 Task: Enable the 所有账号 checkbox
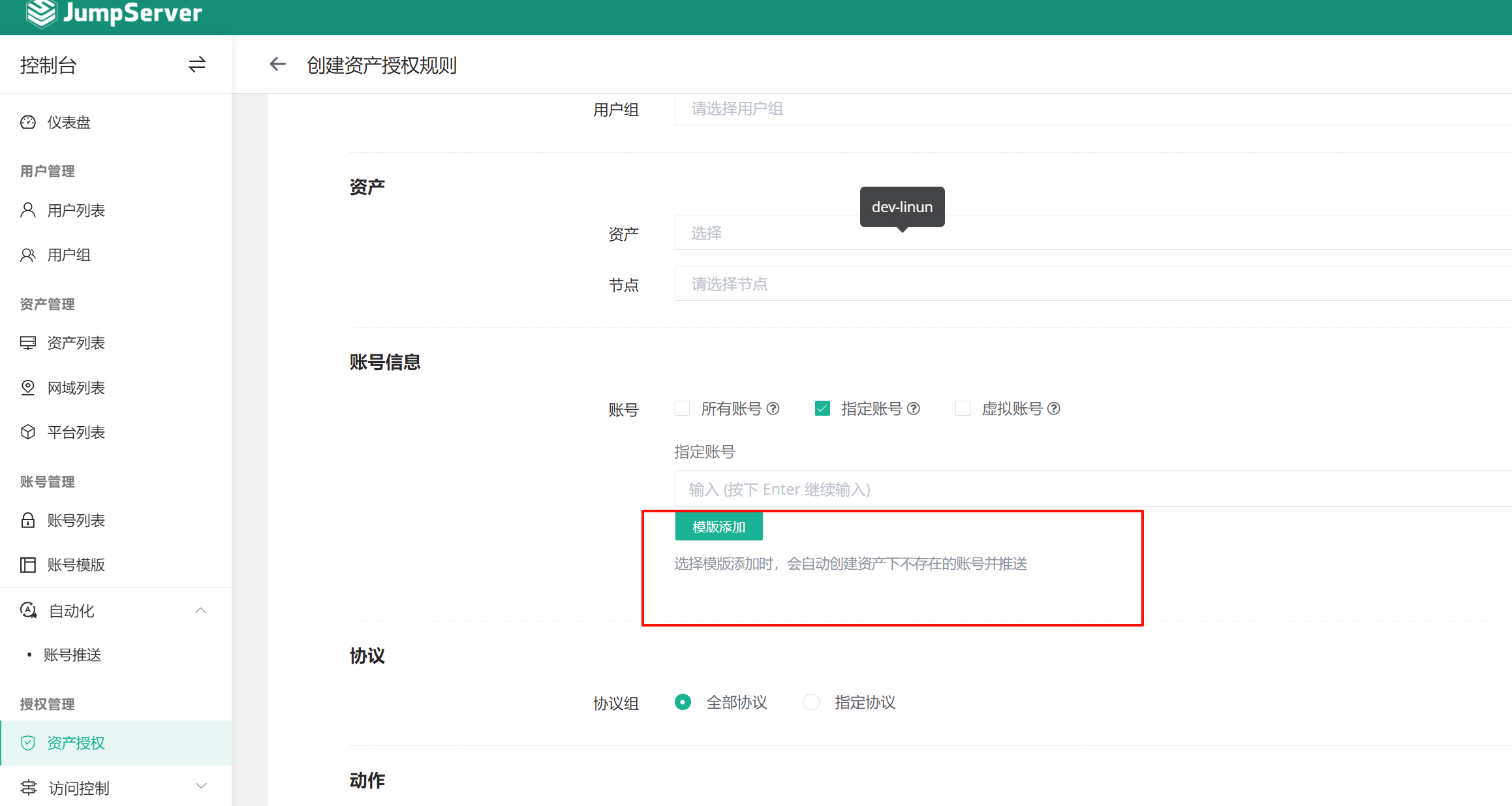(683, 409)
